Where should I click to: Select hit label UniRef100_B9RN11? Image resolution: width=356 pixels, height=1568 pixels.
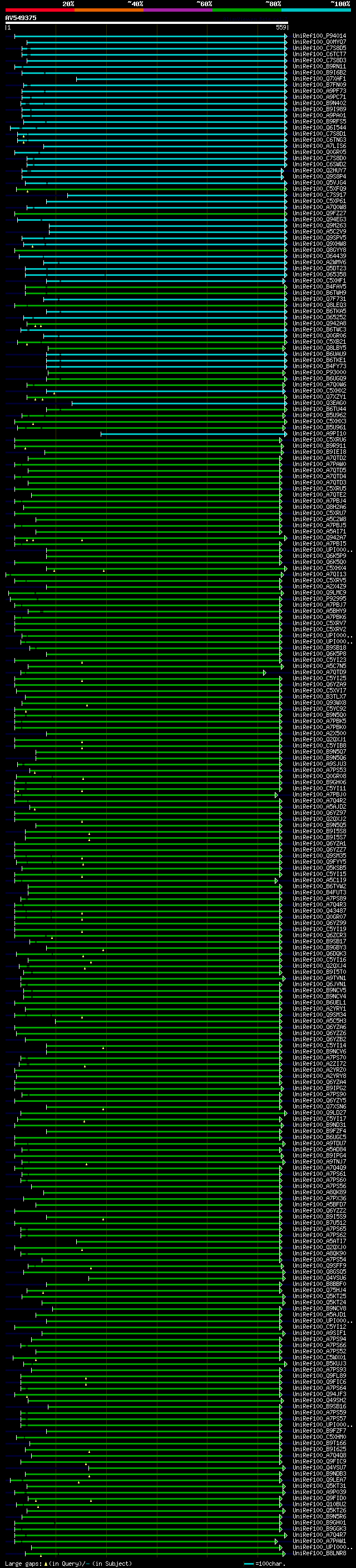click(x=319, y=66)
